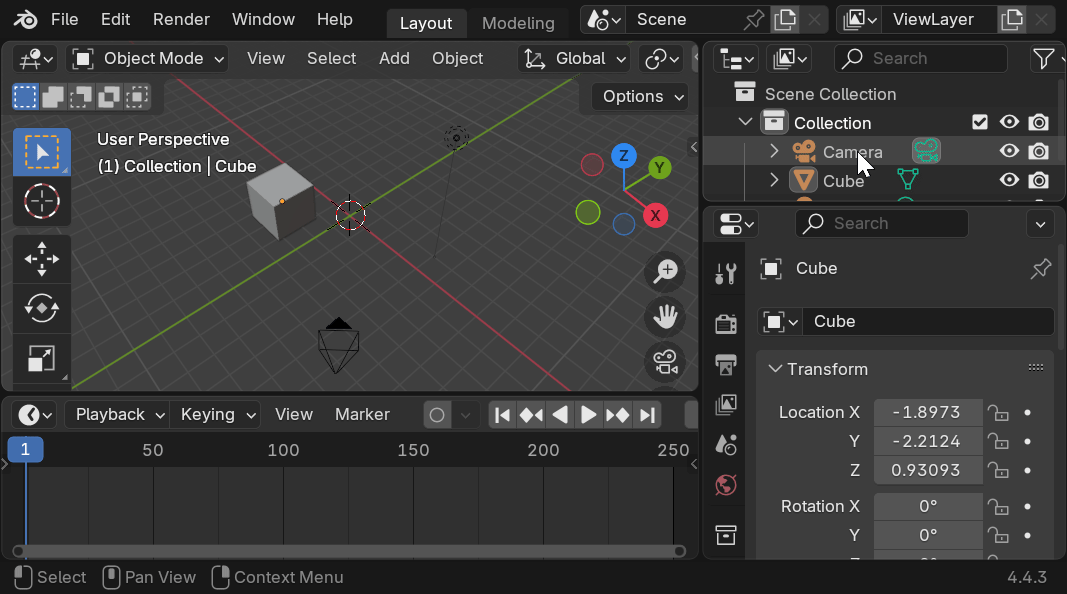Uncheck the Collection exclude checkbox
The height and width of the screenshot is (594, 1067).
click(x=980, y=122)
